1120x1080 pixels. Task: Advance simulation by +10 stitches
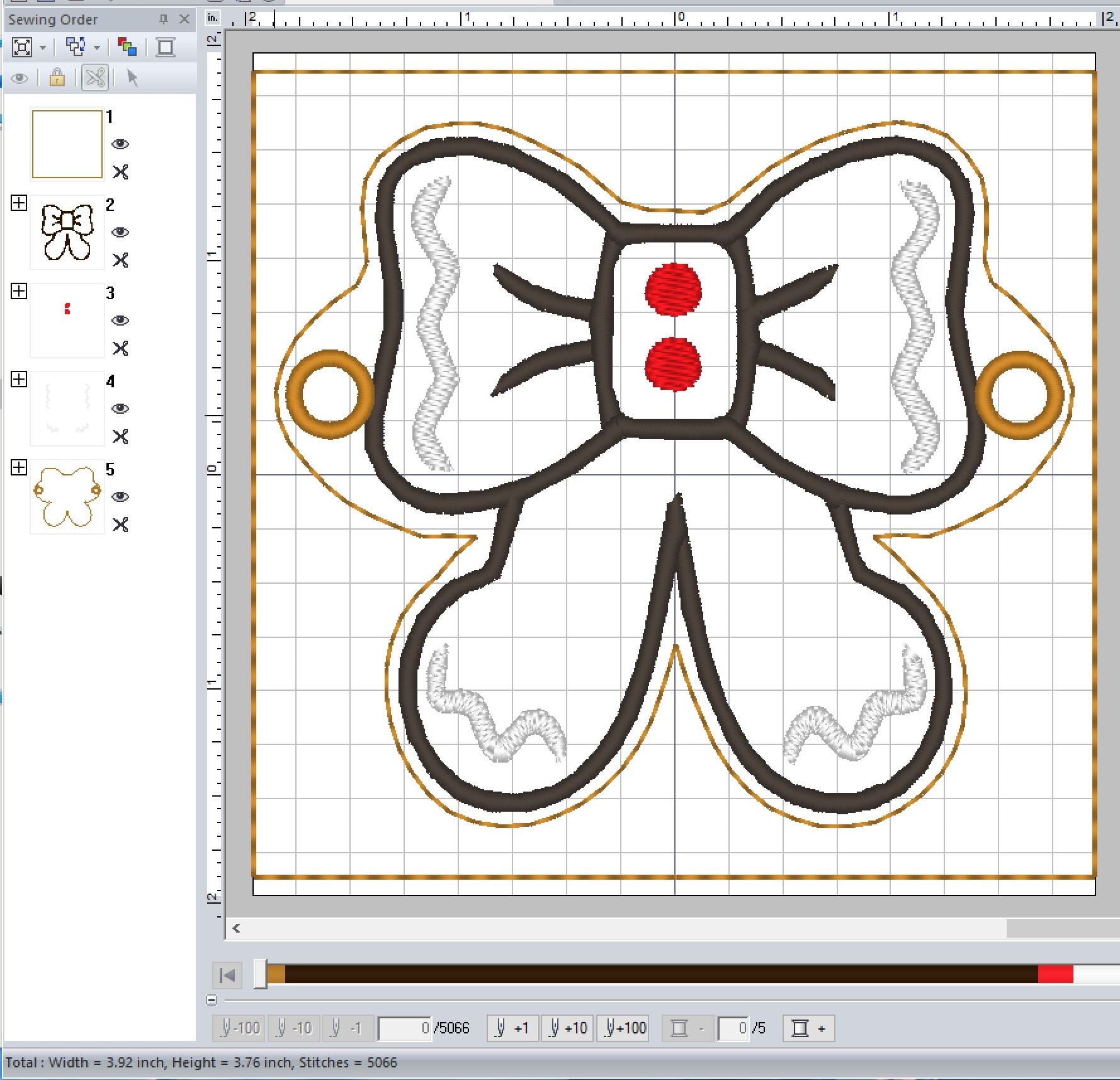click(x=567, y=1028)
